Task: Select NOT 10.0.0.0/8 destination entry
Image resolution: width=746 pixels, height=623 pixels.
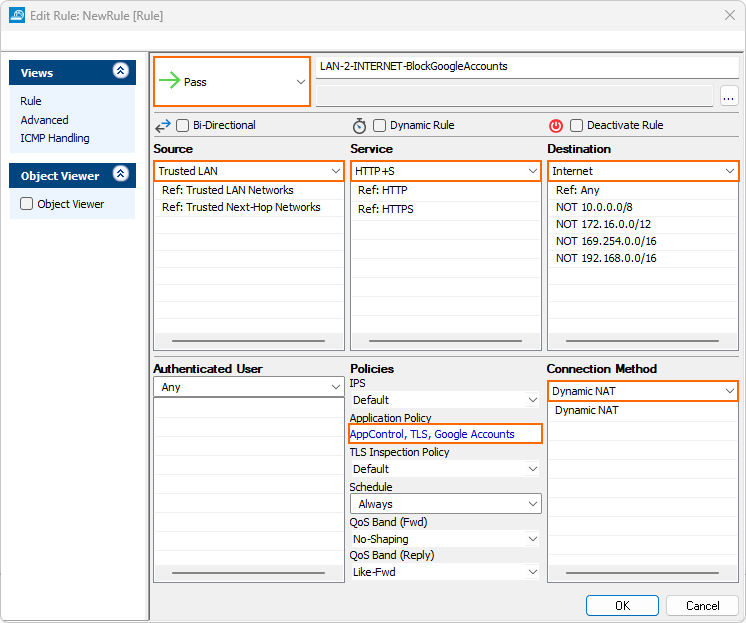Action: point(643,207)
